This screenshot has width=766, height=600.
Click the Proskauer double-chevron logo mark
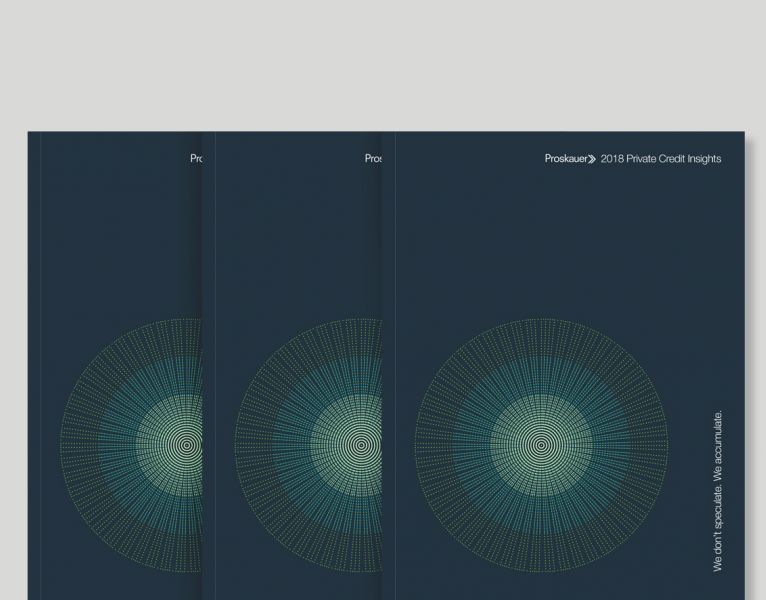click(591, 159)
